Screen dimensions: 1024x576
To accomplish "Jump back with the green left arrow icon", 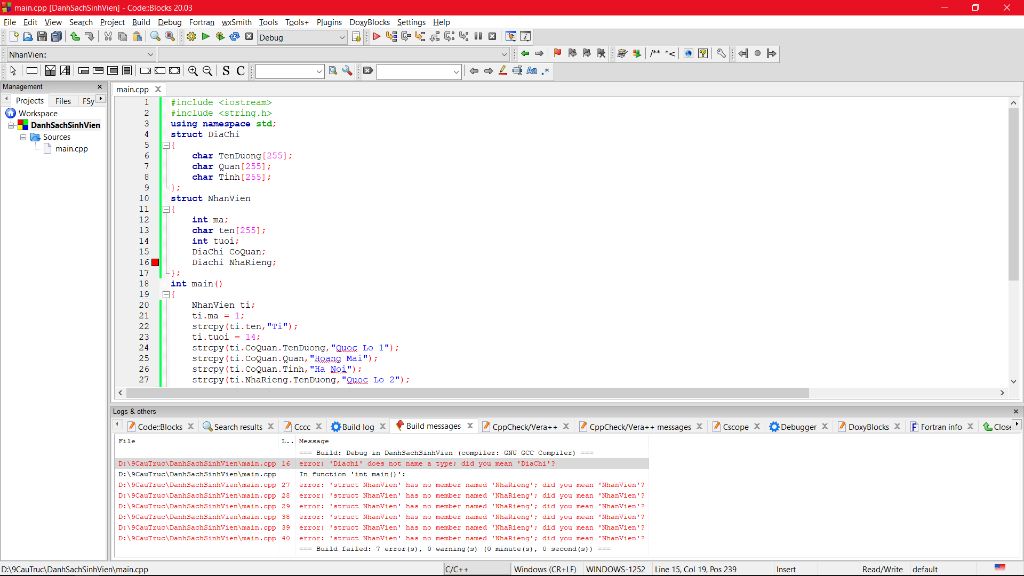I will (x=524, y=54).
